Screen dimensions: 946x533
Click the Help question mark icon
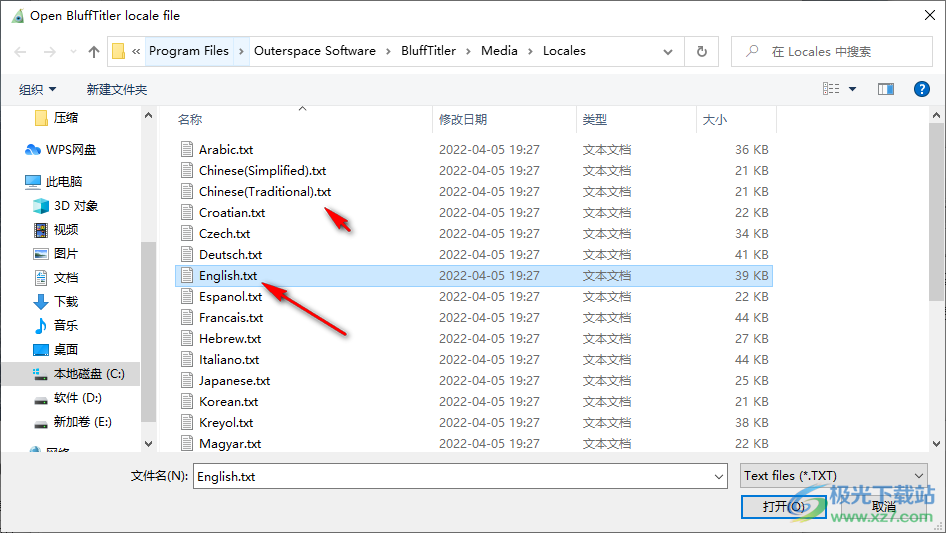(922, 89)
